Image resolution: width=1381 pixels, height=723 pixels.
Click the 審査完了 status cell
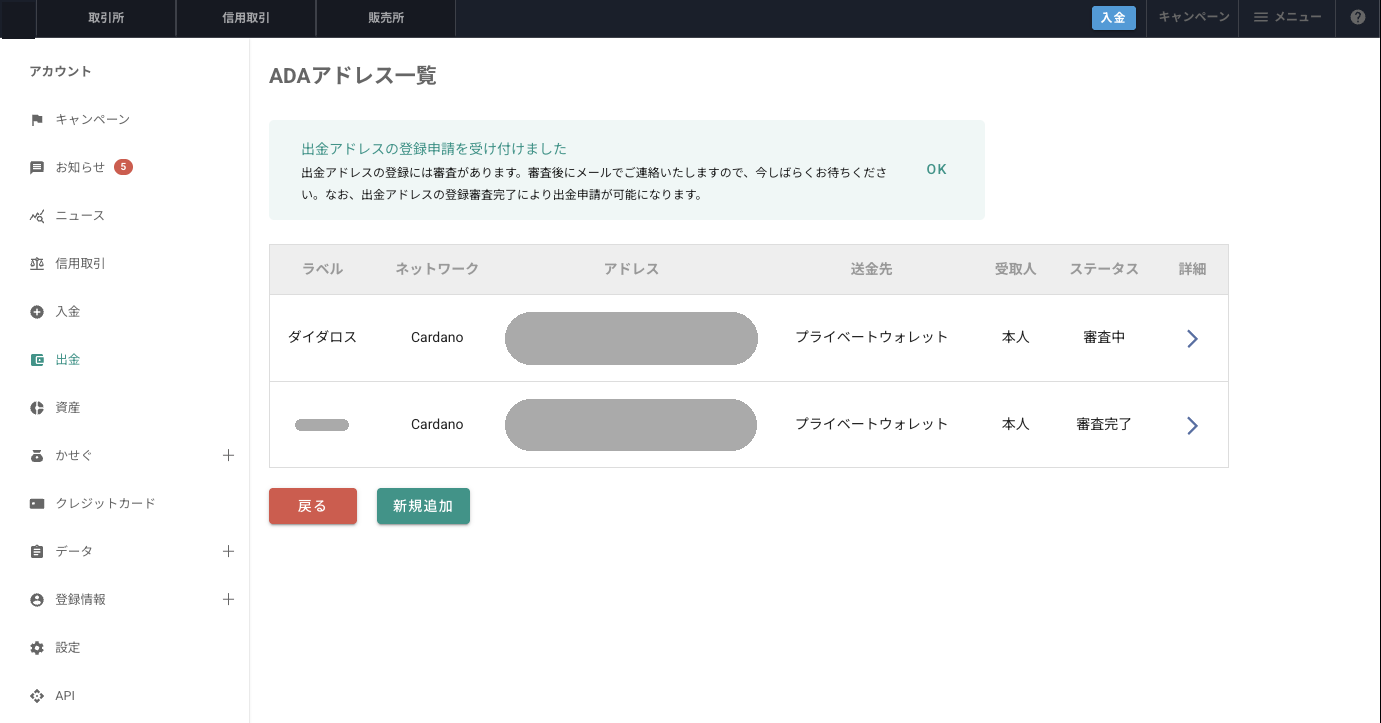point(1104,424)
